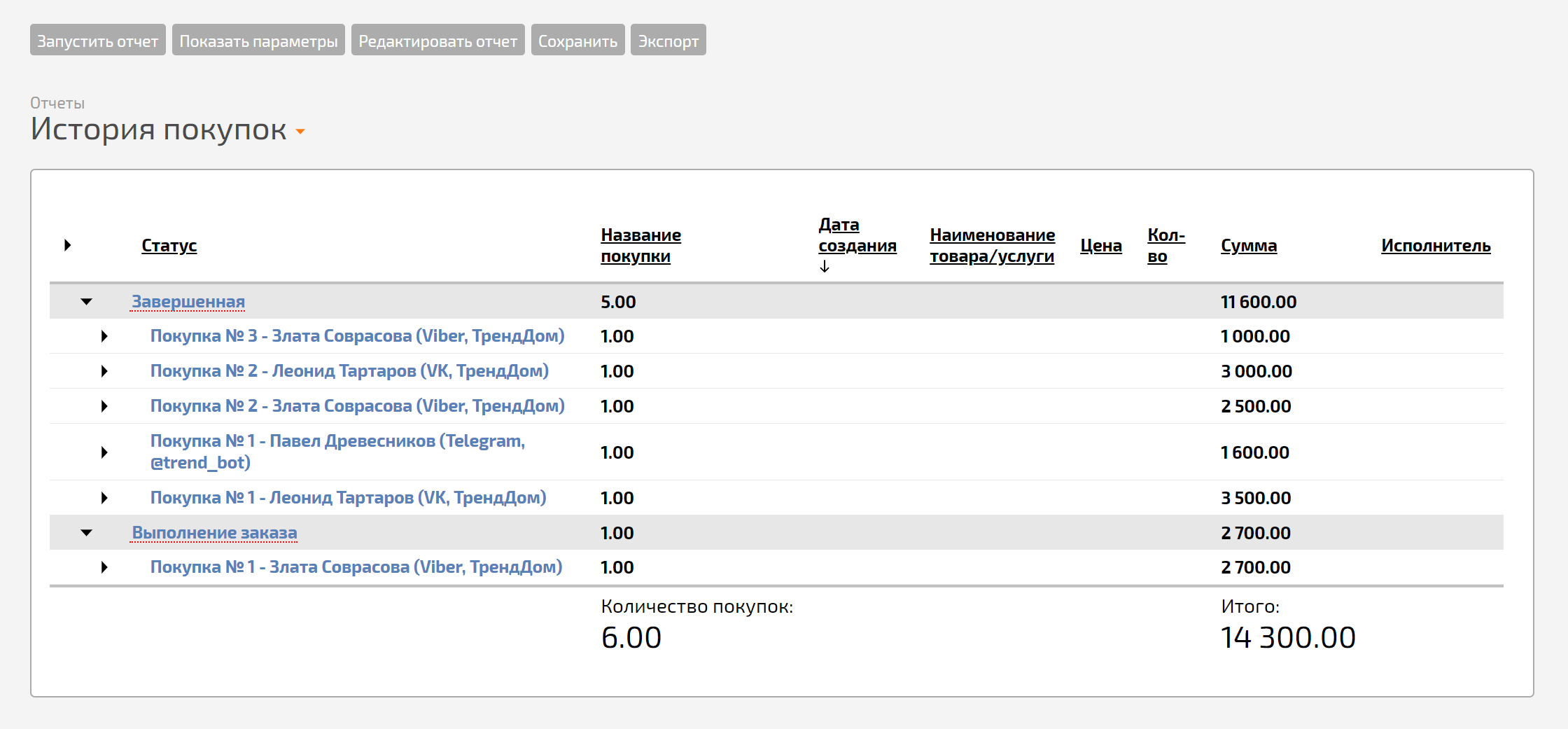Select the 14 300.00 total value
This screenshot has height=729, width=1568.
1288,638
